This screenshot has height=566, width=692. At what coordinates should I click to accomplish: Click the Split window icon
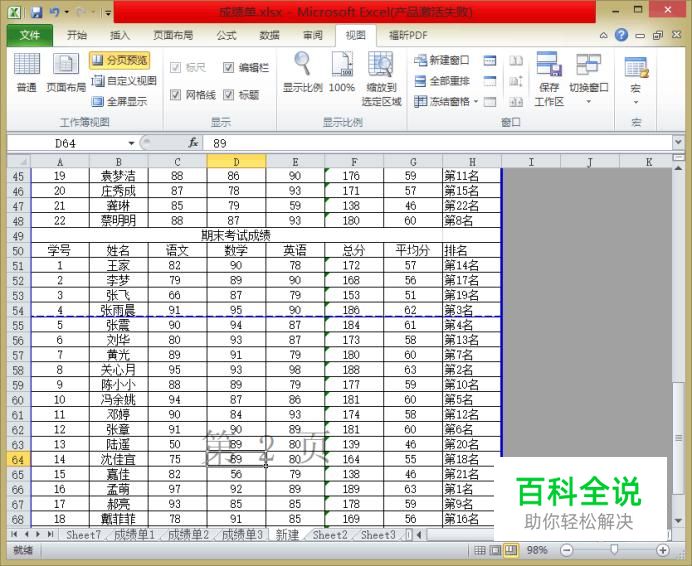coord(490,60)
